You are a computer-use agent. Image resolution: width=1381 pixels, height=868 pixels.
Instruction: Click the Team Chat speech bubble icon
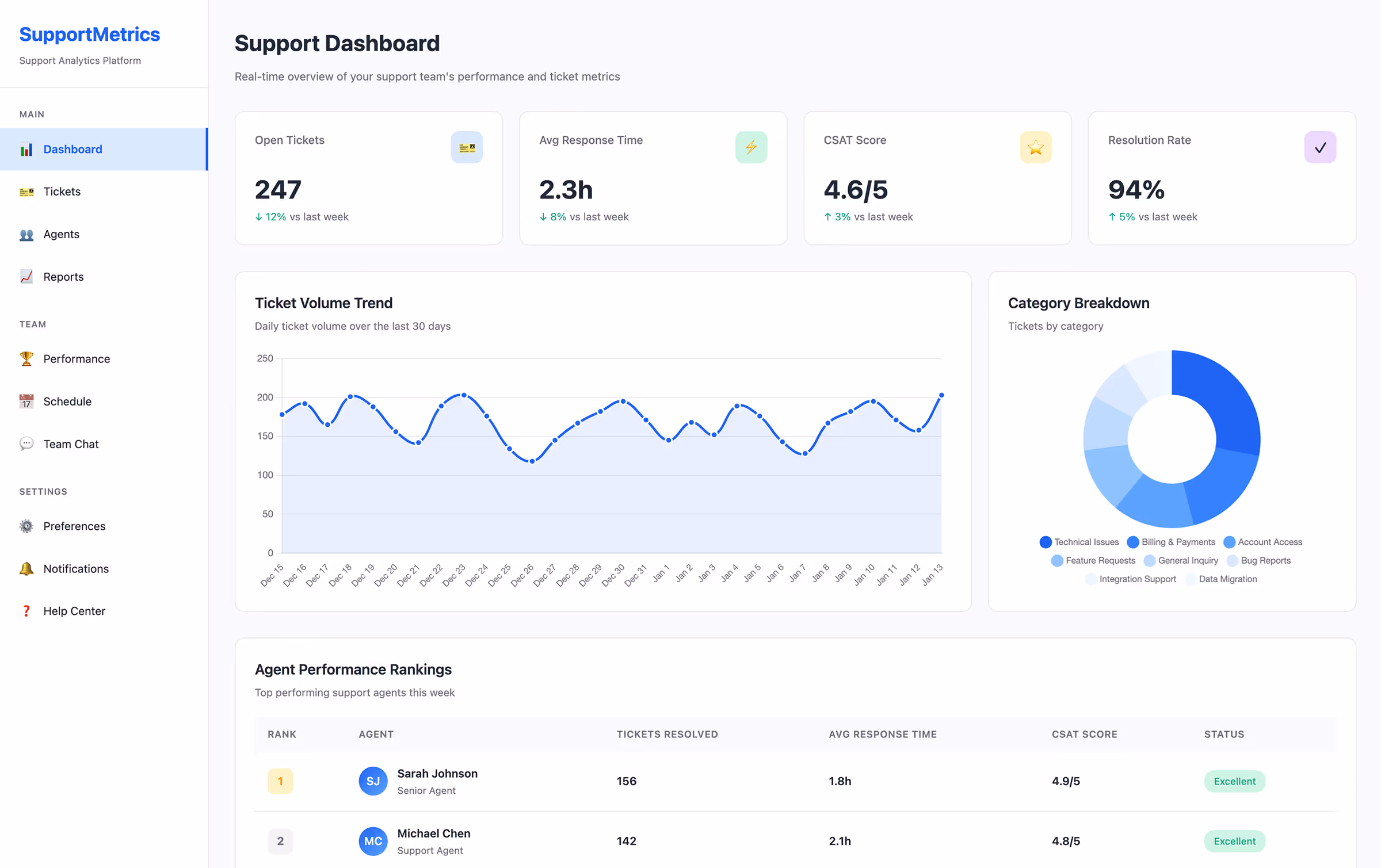(26, 443)
